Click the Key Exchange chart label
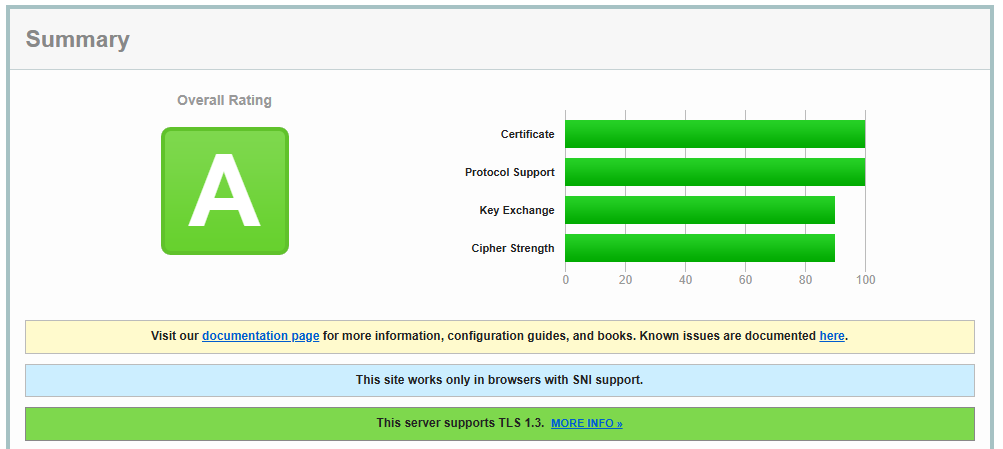 coord(517,210)
